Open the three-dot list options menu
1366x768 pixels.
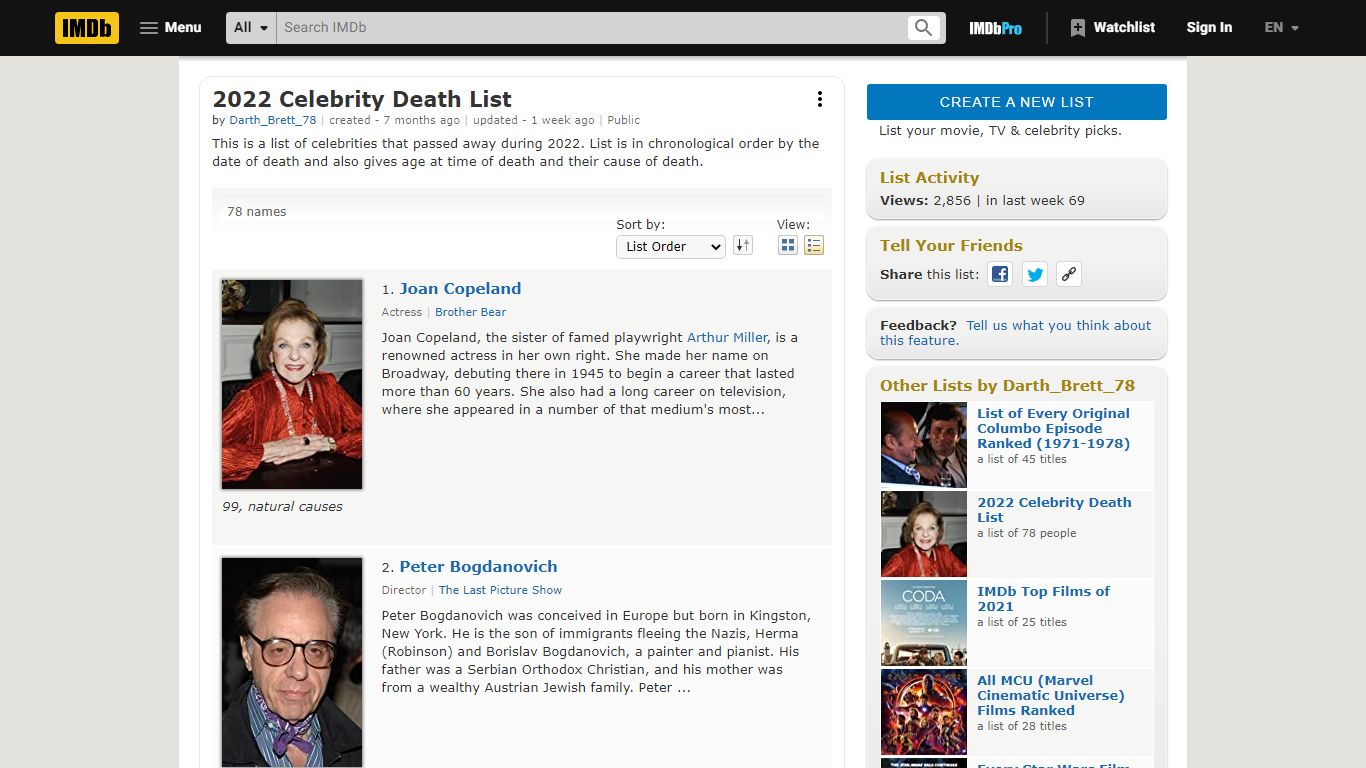(820, 99)
